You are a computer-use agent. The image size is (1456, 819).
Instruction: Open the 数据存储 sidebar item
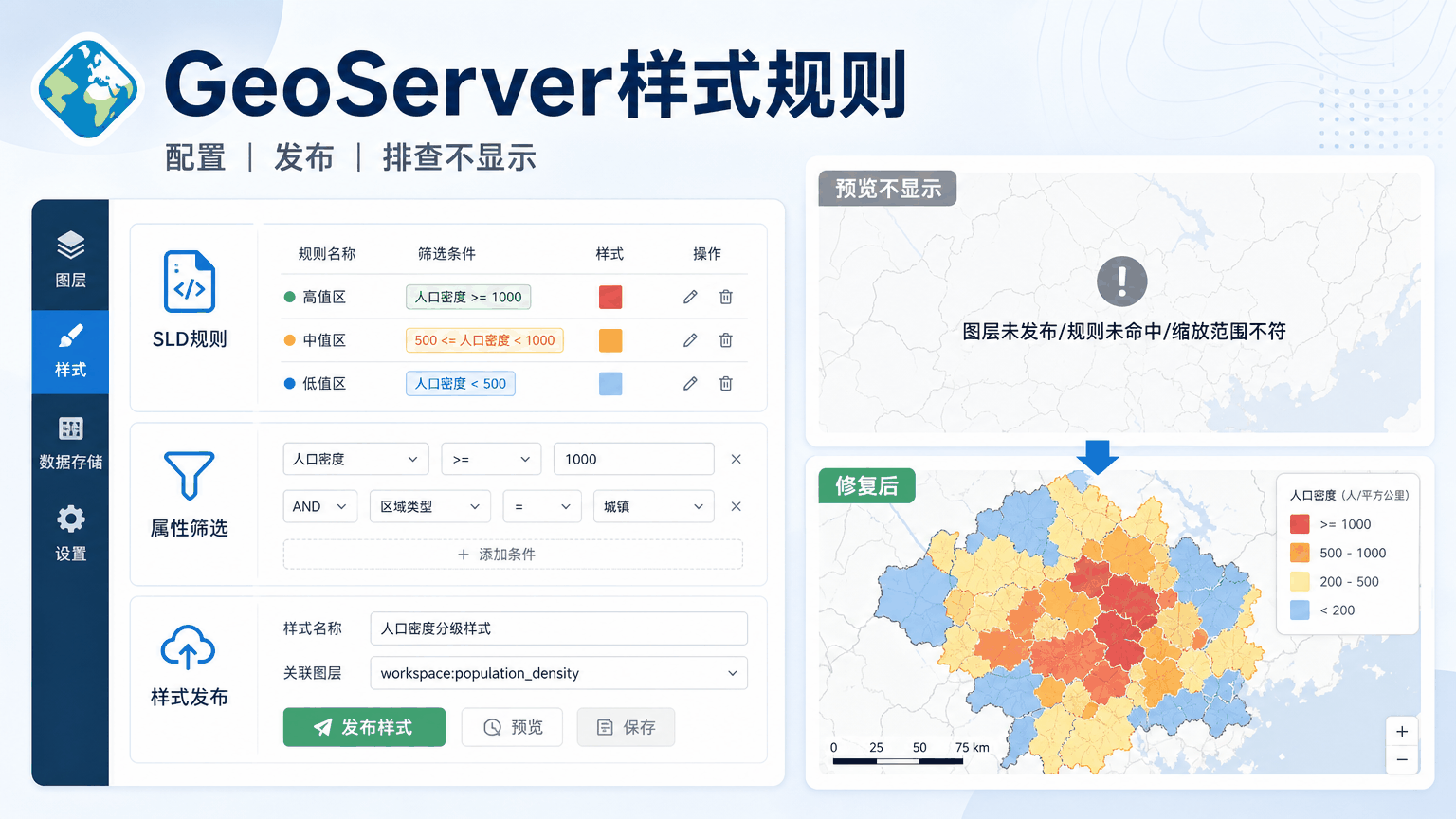click(x=70, y=443)
